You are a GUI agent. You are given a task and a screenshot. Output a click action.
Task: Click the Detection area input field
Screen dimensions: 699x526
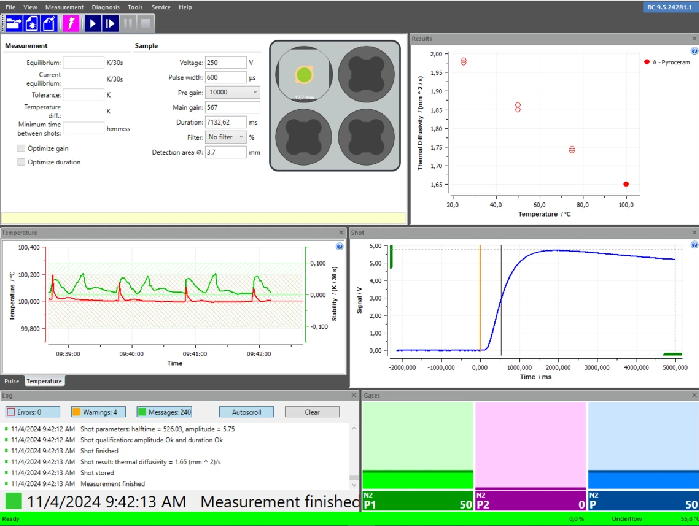[x=226, y=152]
